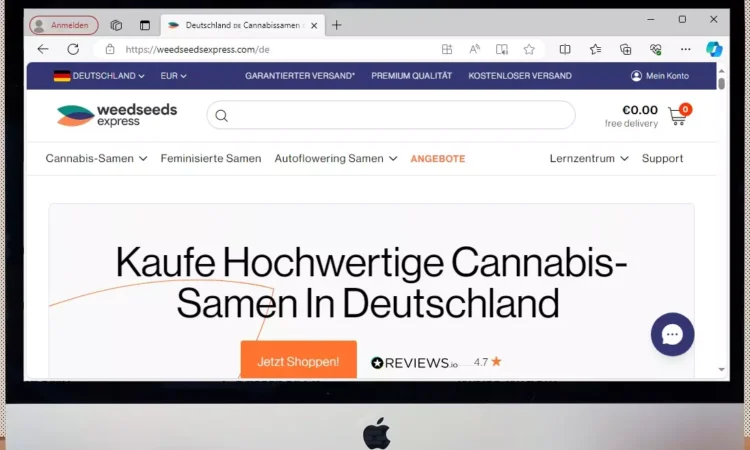Open vertical tabs action menu

[144, 25]
